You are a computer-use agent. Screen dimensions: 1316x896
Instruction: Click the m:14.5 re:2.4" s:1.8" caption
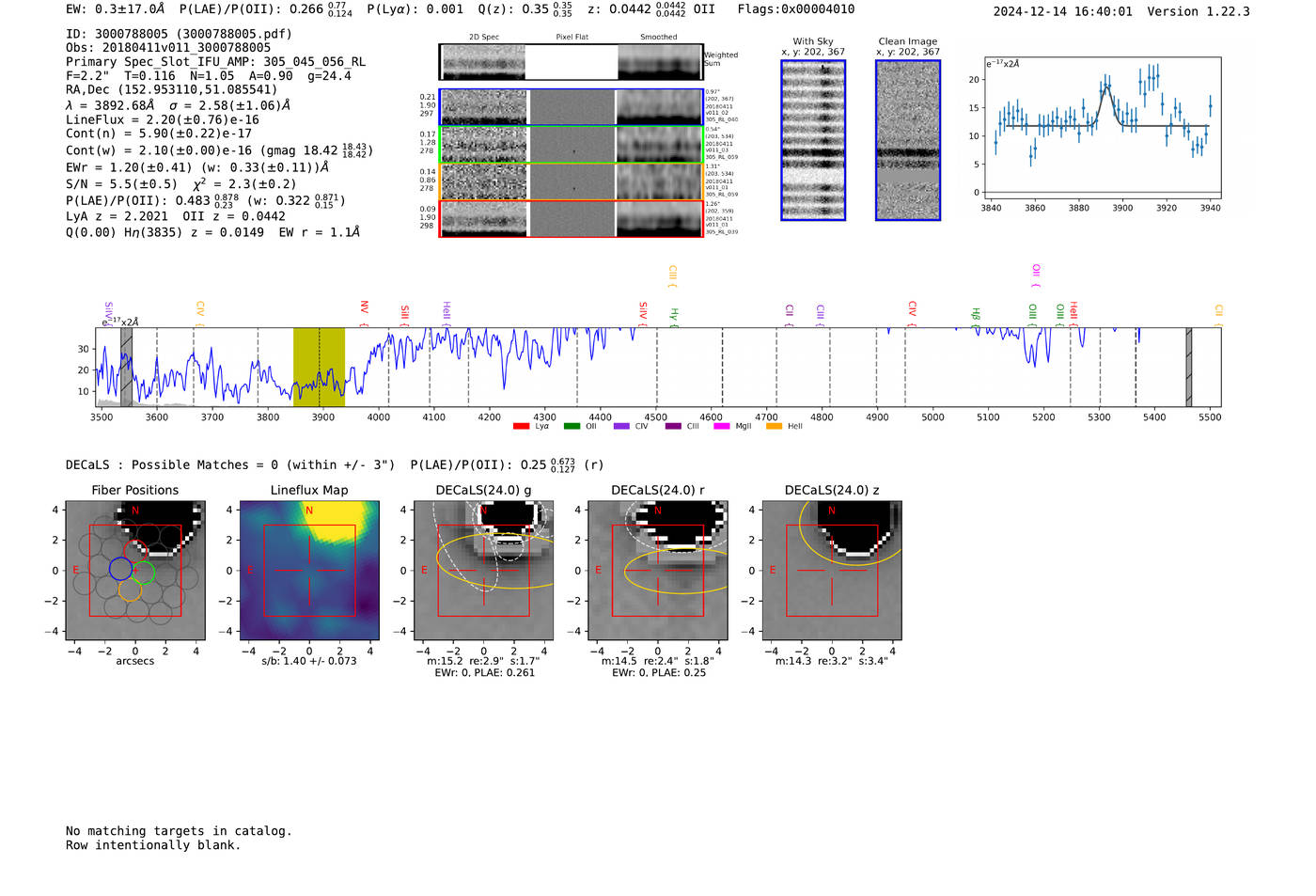point(658,661)
